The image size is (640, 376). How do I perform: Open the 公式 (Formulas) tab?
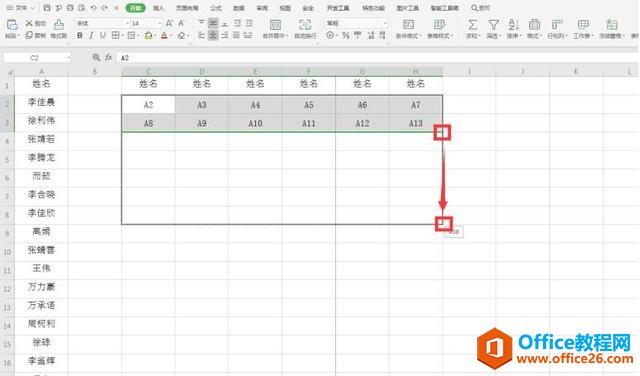coord(216,8)
